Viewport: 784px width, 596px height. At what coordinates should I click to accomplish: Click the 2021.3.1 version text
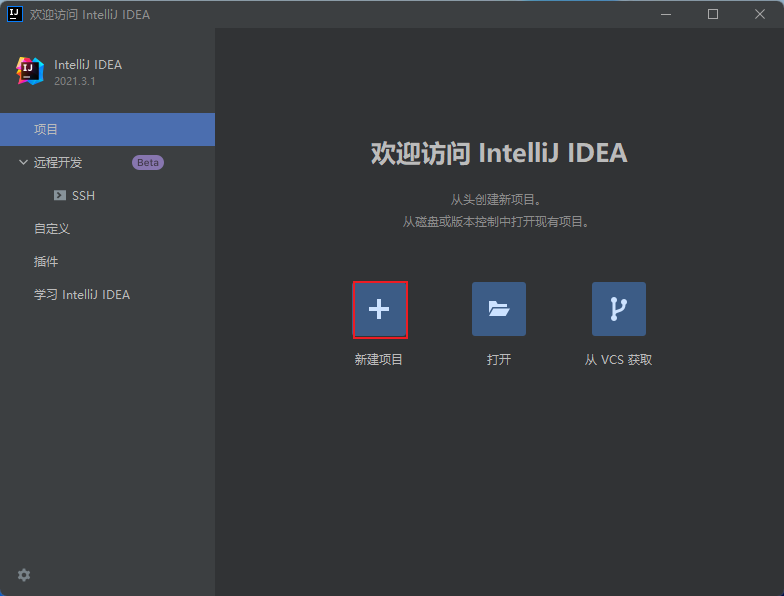pyautogui.click(x=74, y=81)
